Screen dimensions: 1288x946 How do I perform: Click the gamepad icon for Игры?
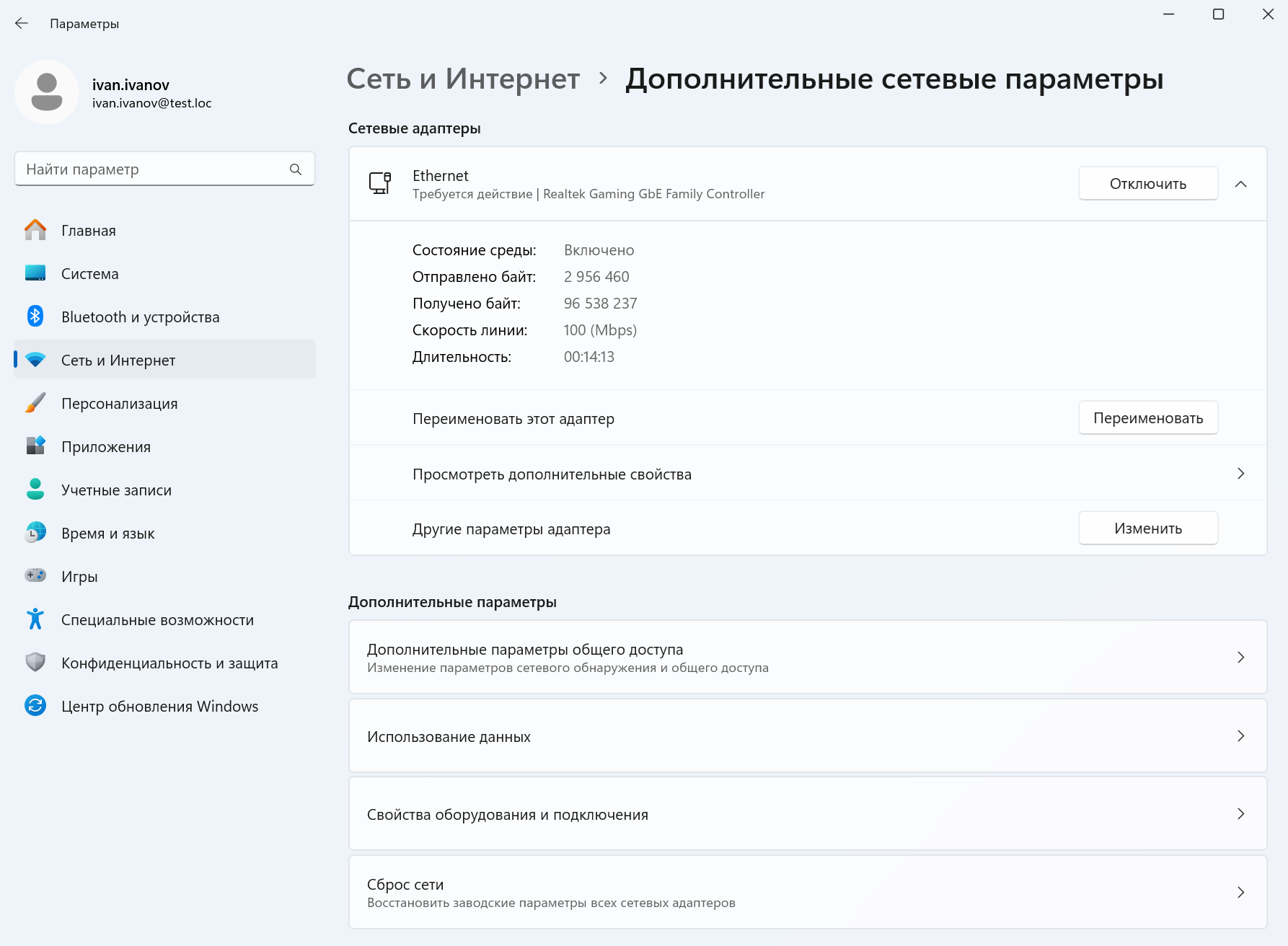point(35,576)
